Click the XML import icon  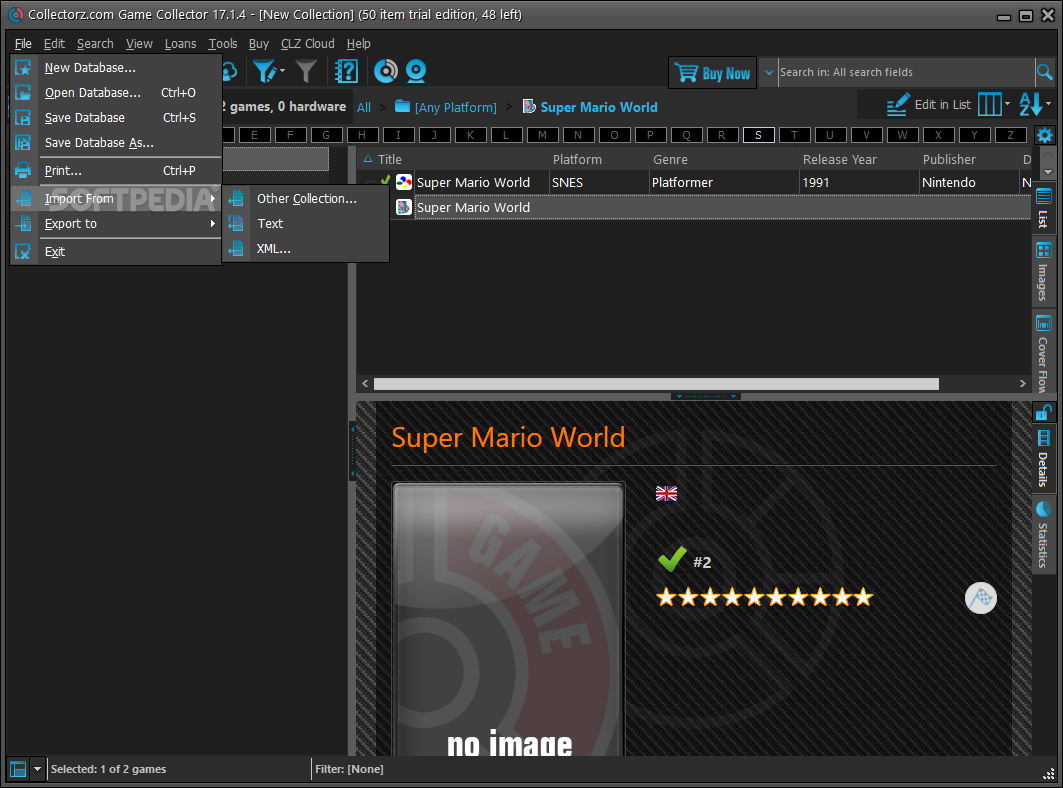click(236, 249)
